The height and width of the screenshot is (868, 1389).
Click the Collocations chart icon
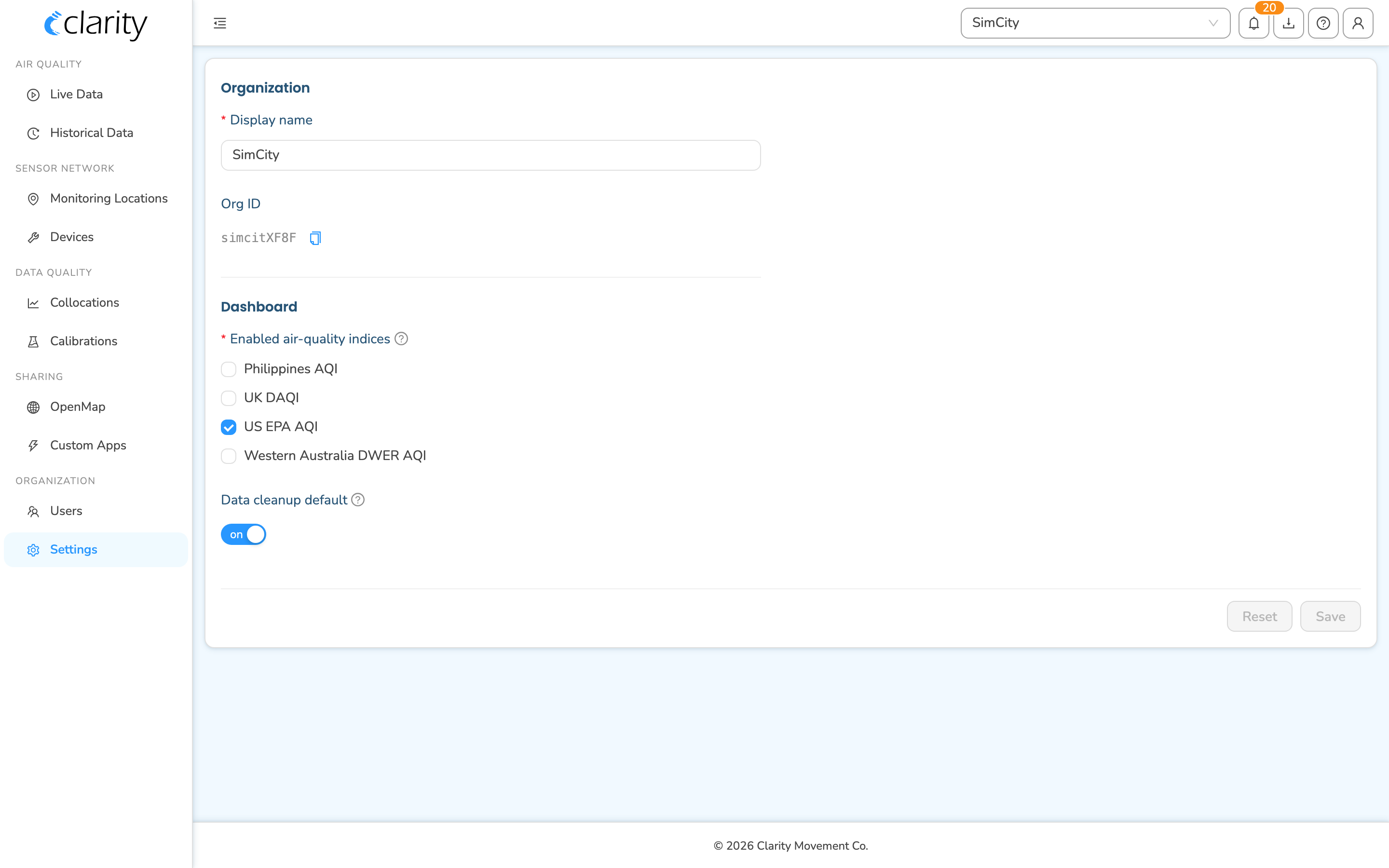click(33, 303)
